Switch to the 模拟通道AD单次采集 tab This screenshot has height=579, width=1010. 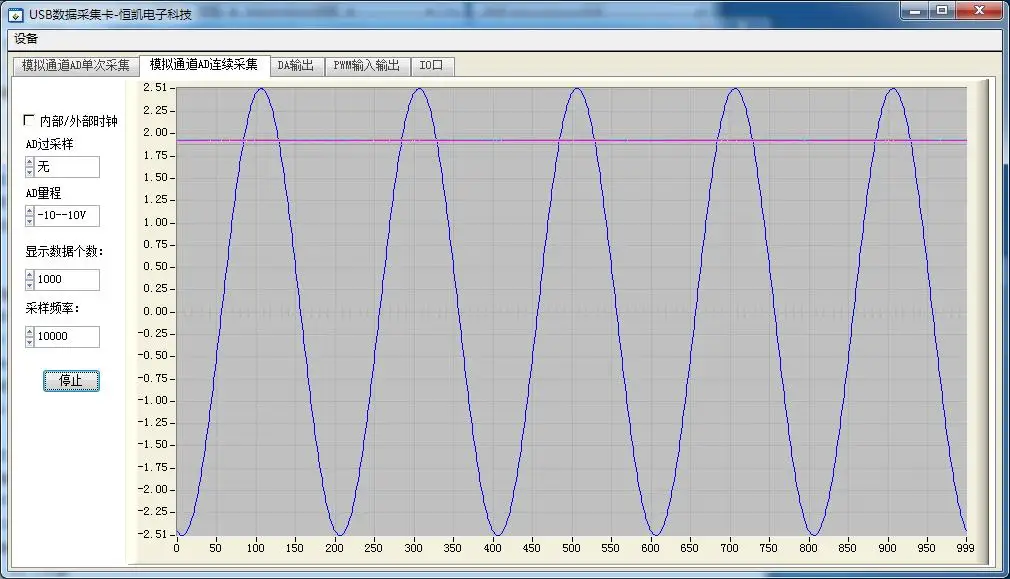pyautogui.click(x=75, y=66)
